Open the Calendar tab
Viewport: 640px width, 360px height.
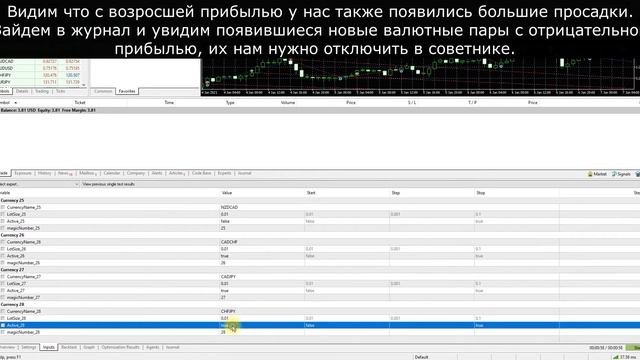[111, 173]
